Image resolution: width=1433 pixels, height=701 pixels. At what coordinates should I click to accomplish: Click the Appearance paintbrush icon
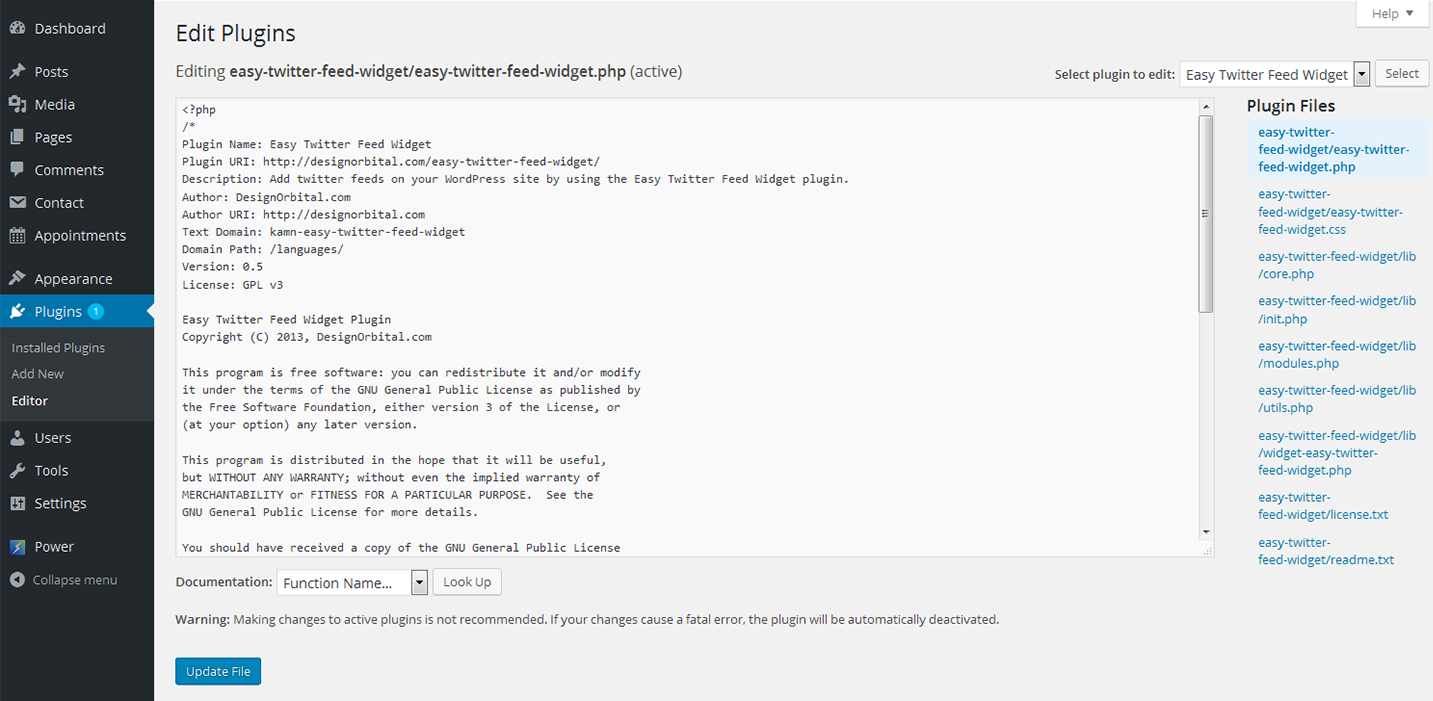pos(17,279)
